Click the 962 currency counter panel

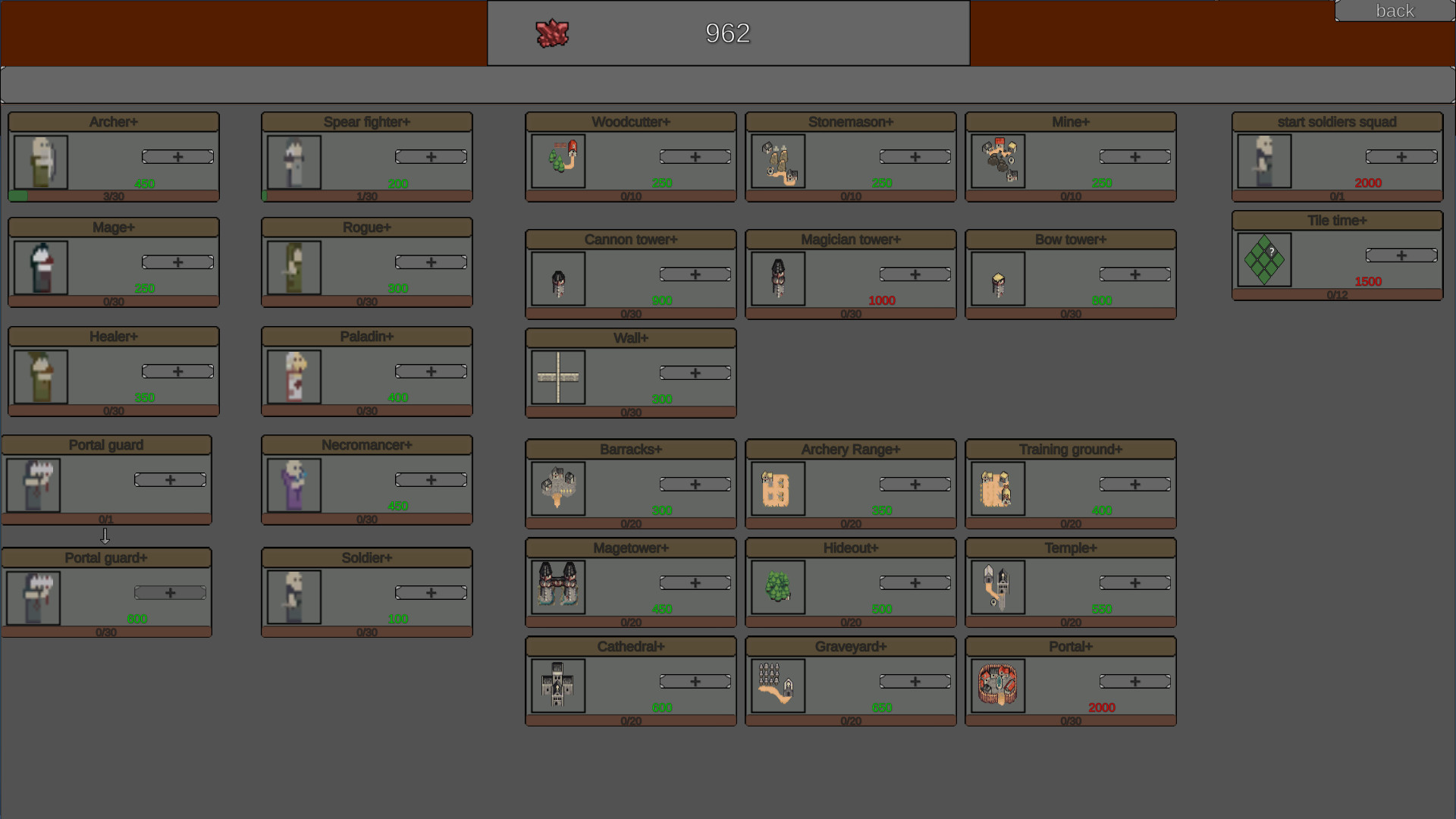(x=728, y=33)
